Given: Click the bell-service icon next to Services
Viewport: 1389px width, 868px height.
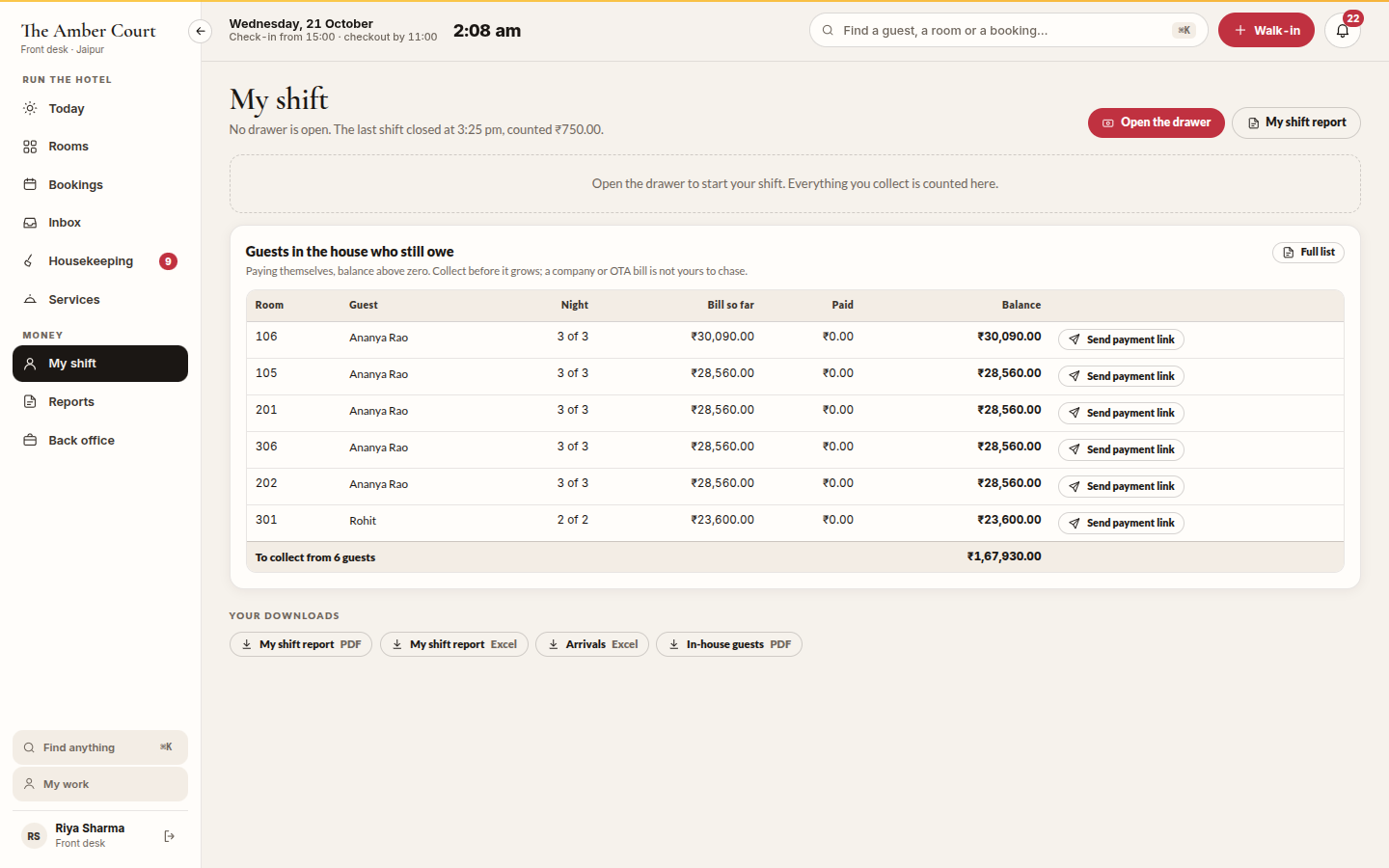Looking at the screenshot, I should (x=30, y=299).
